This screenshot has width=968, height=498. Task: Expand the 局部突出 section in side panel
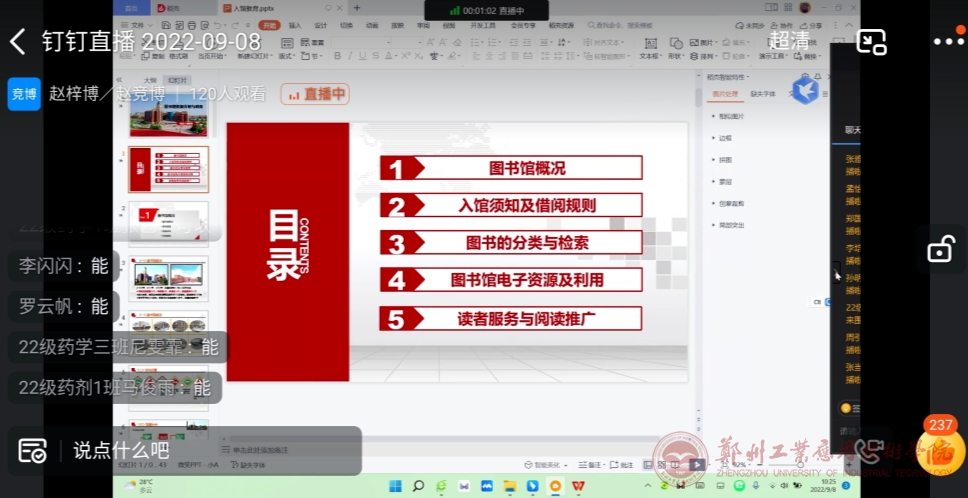click(731, 225)
